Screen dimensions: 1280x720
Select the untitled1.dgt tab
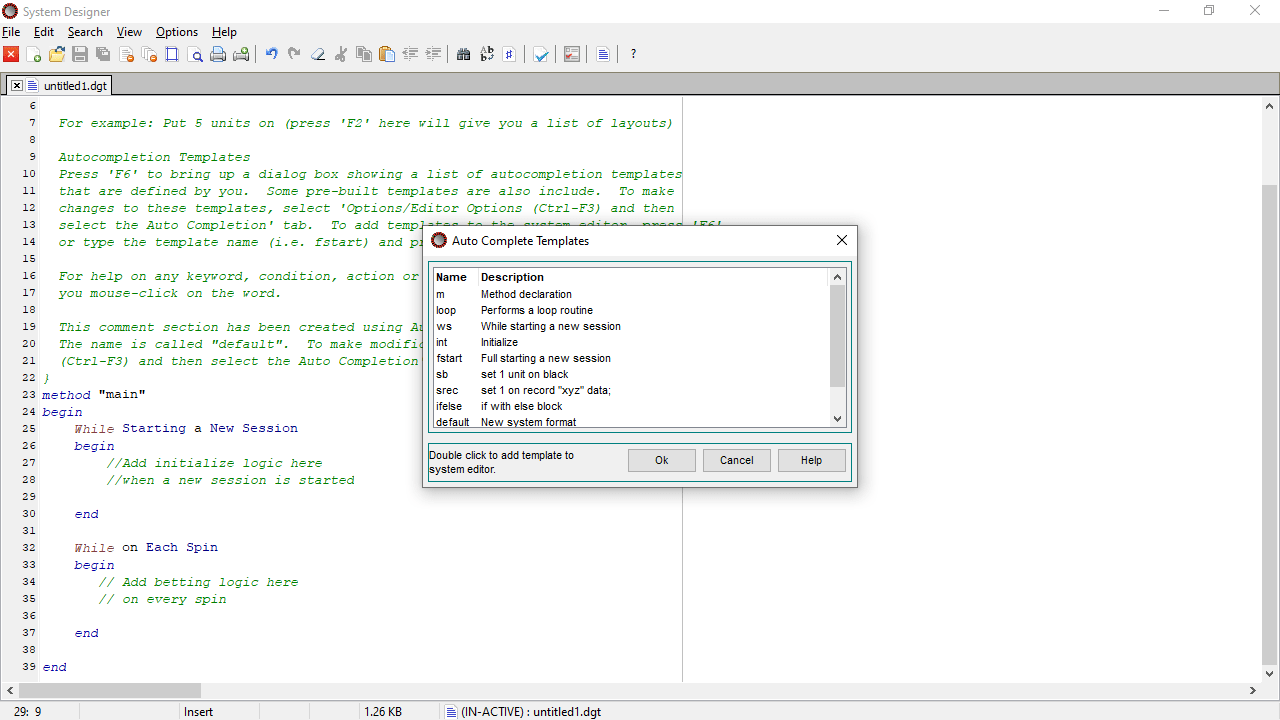click(x=75, y=86)
